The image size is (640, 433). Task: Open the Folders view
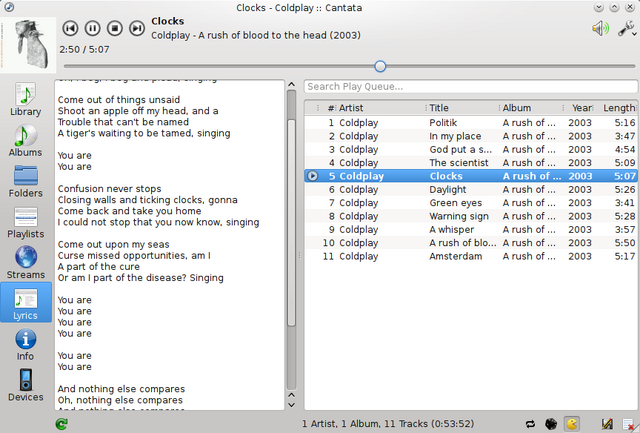pyautogui.click(x=26, y=181)
